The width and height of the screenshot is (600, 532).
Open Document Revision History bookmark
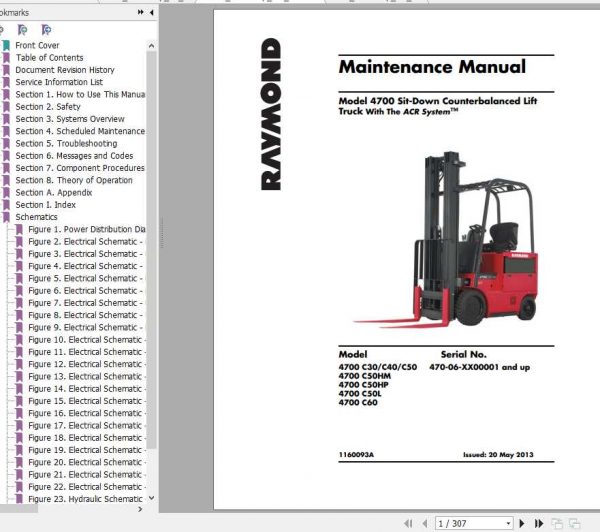point(65,70)
